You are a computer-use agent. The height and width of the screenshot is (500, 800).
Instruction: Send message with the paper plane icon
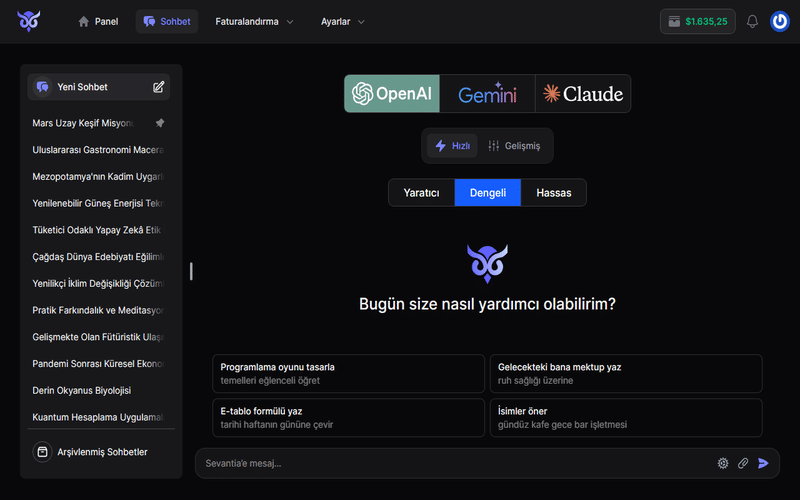764,463
